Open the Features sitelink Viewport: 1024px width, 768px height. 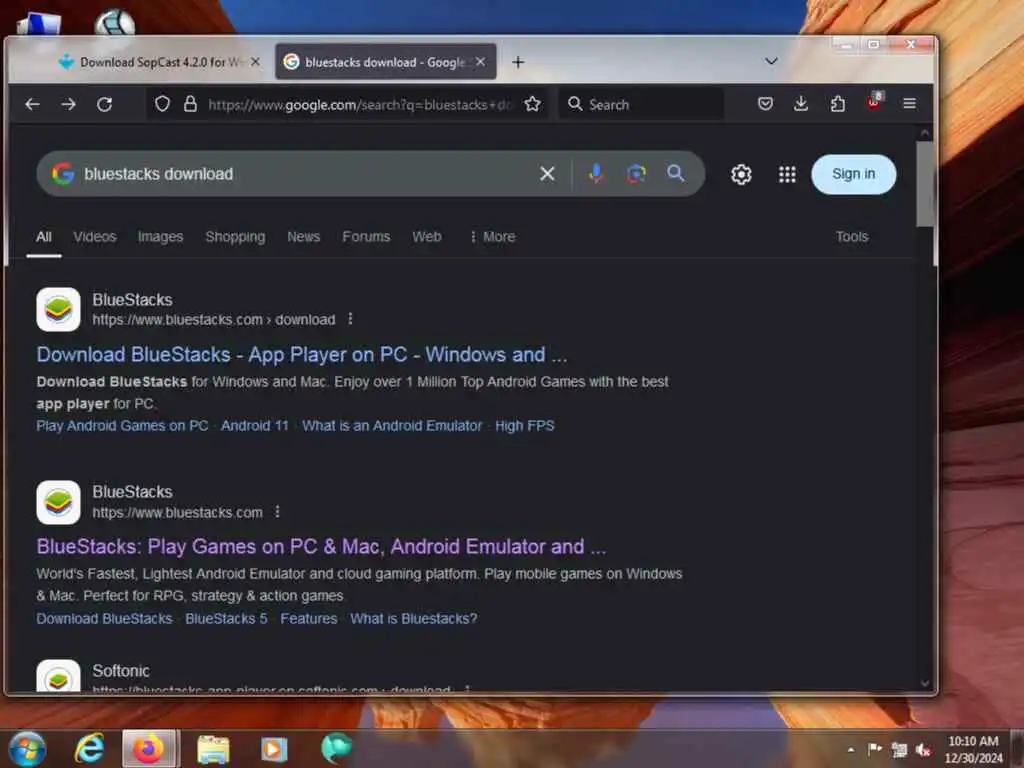(309, 618)
